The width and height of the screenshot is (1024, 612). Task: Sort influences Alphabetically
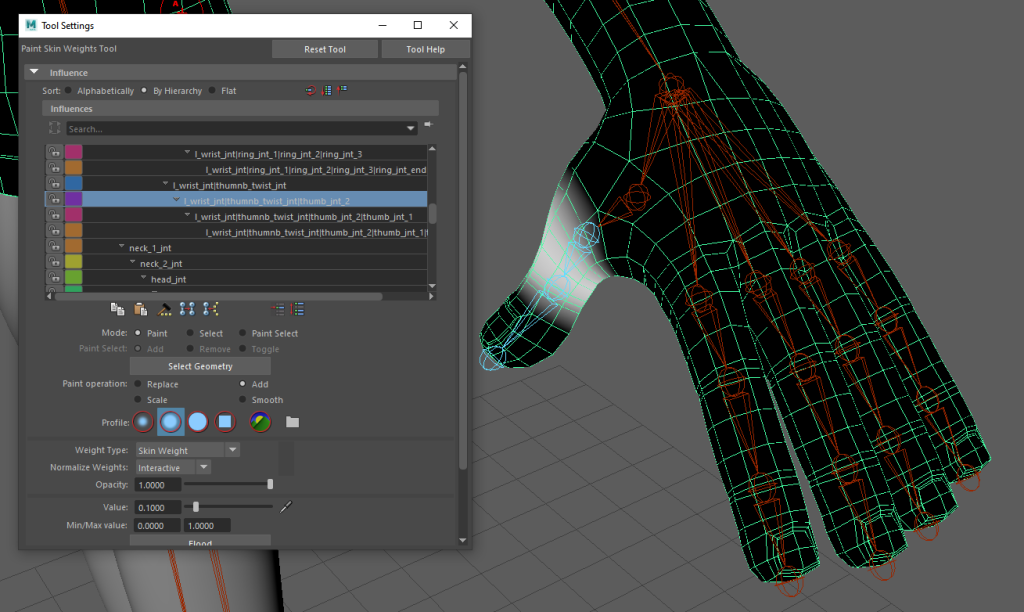coord(69,90)
